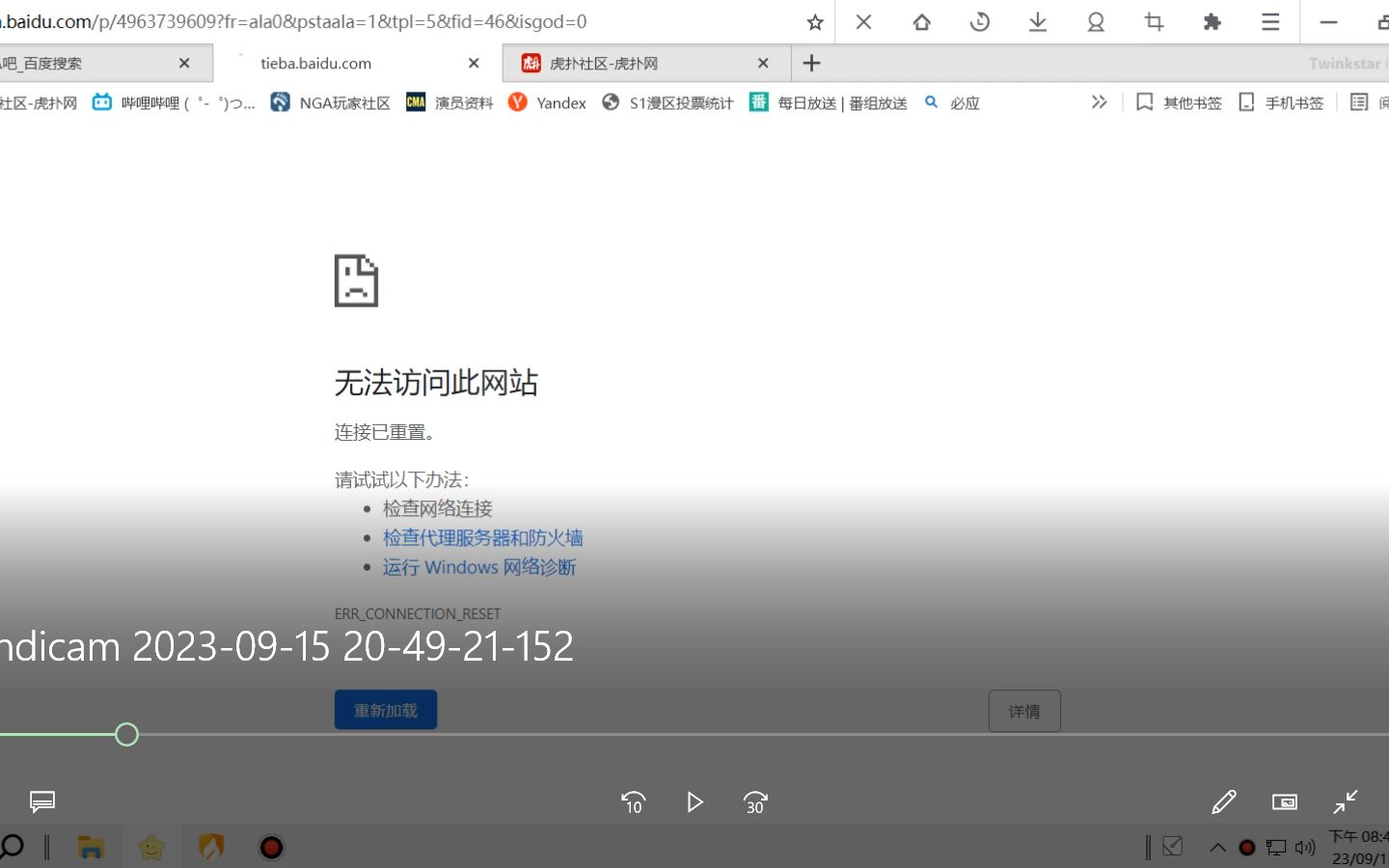Open the extensions puzzle icon
Viewport: 1389px width, 868px height.
click(x=1212, y=21)
